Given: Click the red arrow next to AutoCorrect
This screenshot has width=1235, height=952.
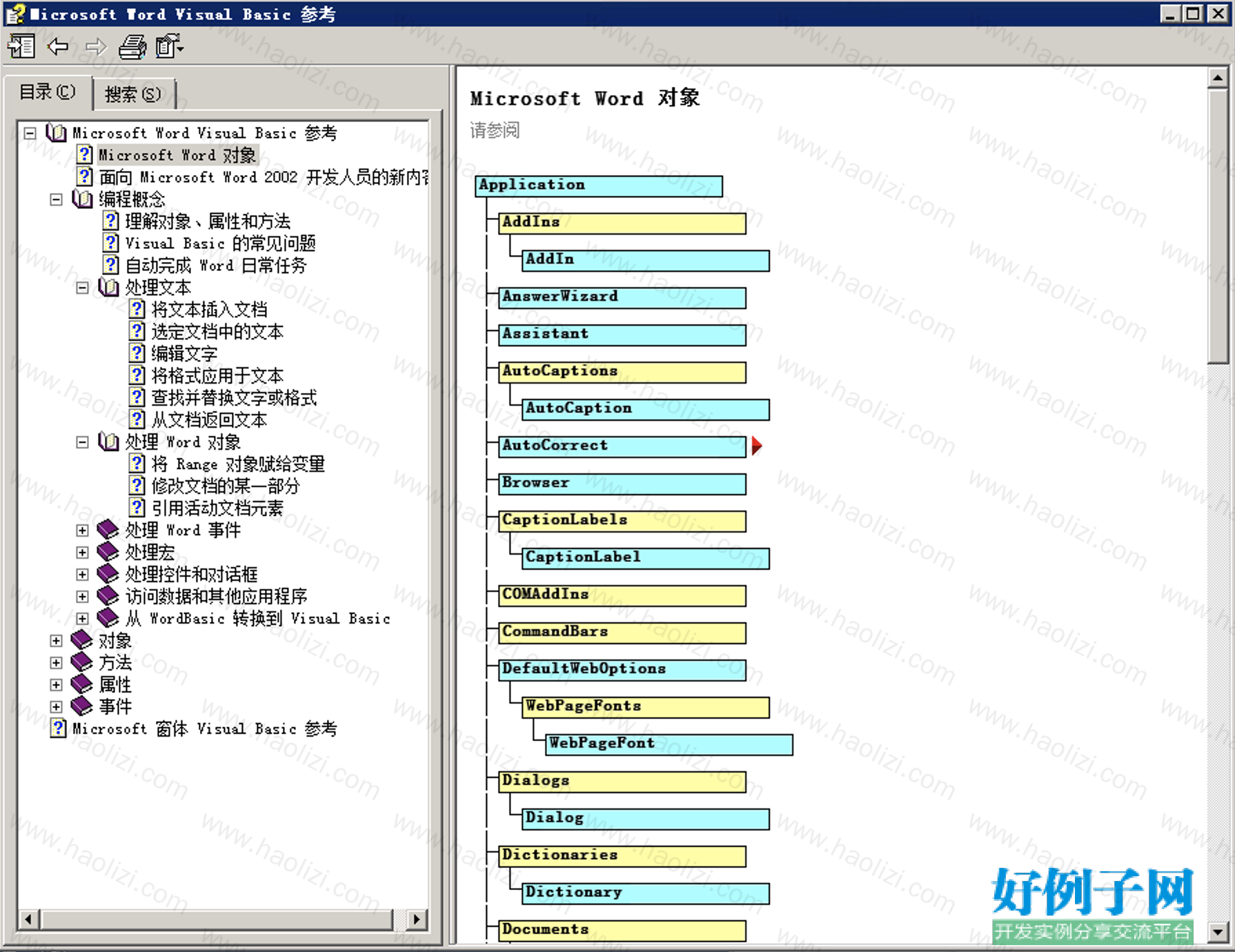Looking at the screenshot, I should click(x=757, y=446).
